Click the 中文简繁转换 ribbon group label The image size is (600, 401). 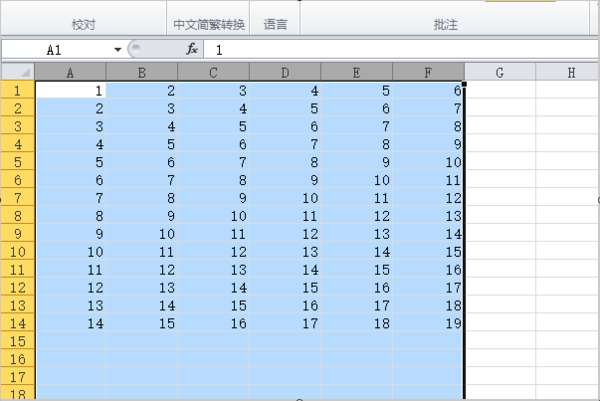209,25
